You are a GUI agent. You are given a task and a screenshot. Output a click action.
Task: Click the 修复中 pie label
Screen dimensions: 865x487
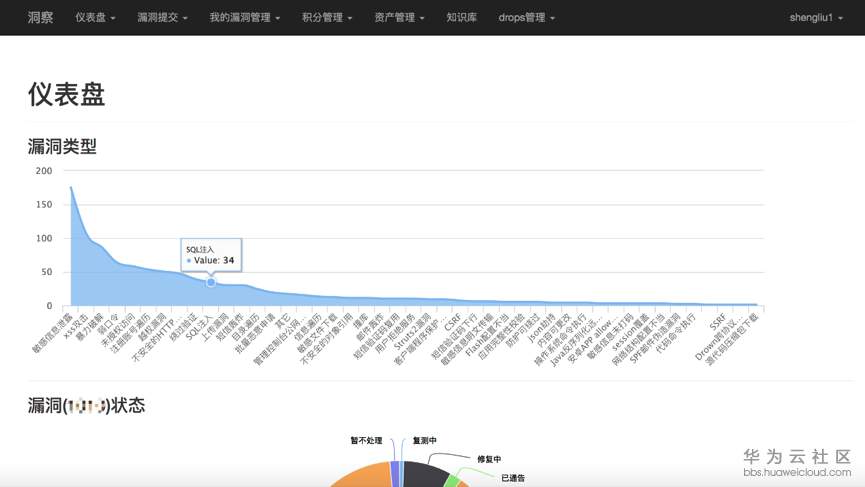point(489,459)
